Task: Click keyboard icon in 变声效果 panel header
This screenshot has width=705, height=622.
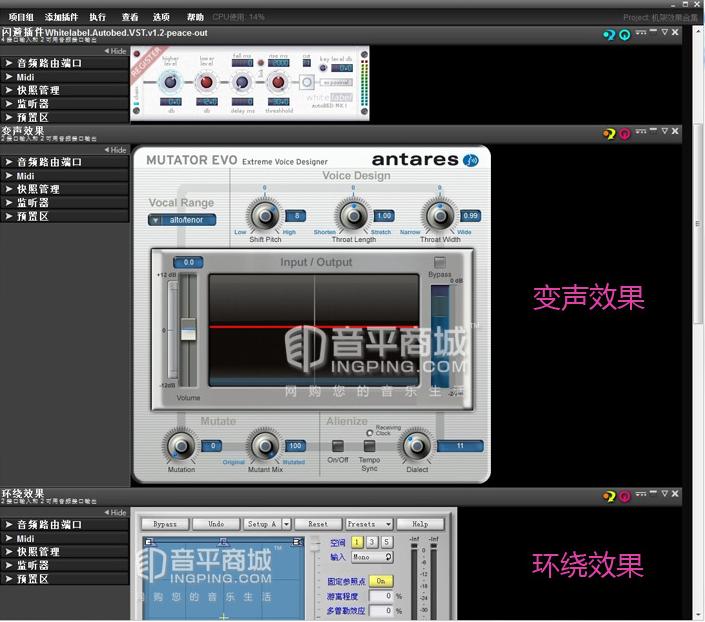Action: (641, 131)
